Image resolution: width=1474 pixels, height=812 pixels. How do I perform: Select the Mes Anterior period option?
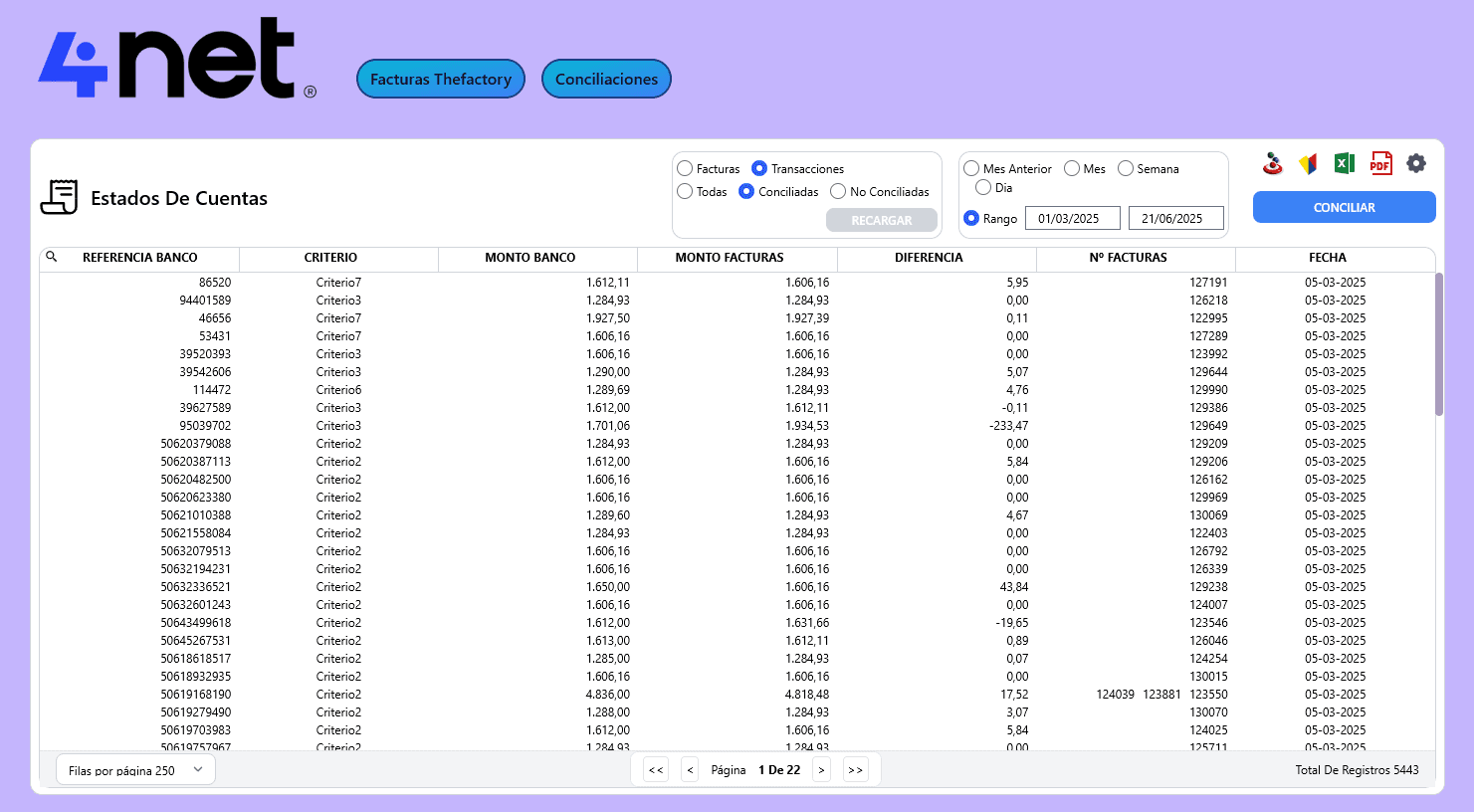(971, 169)
